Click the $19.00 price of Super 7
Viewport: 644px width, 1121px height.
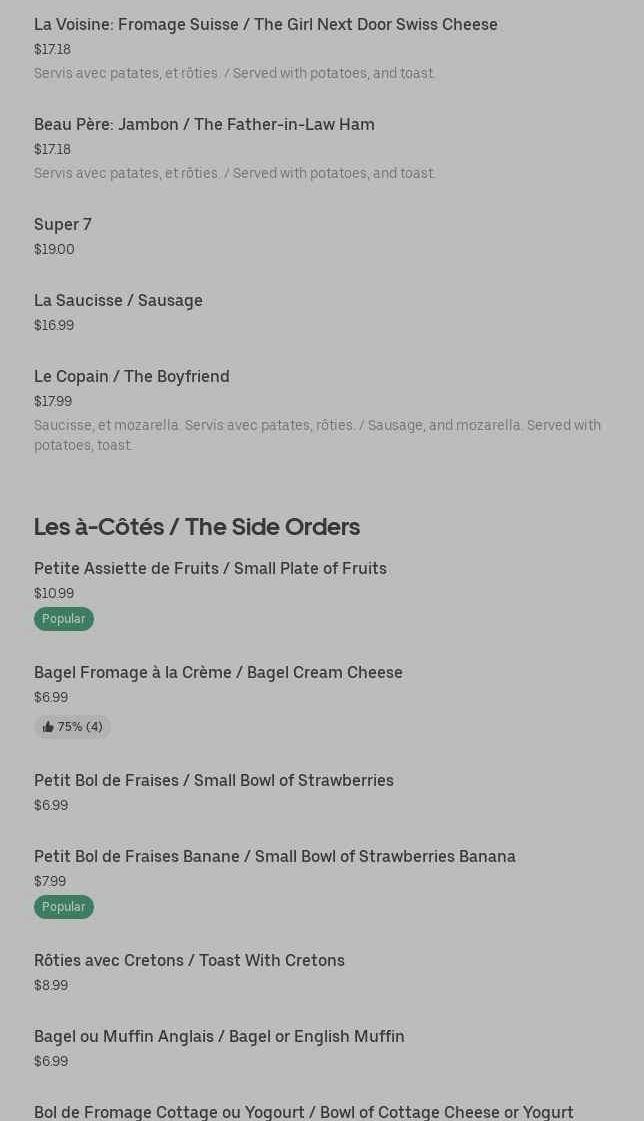(54, 249)
